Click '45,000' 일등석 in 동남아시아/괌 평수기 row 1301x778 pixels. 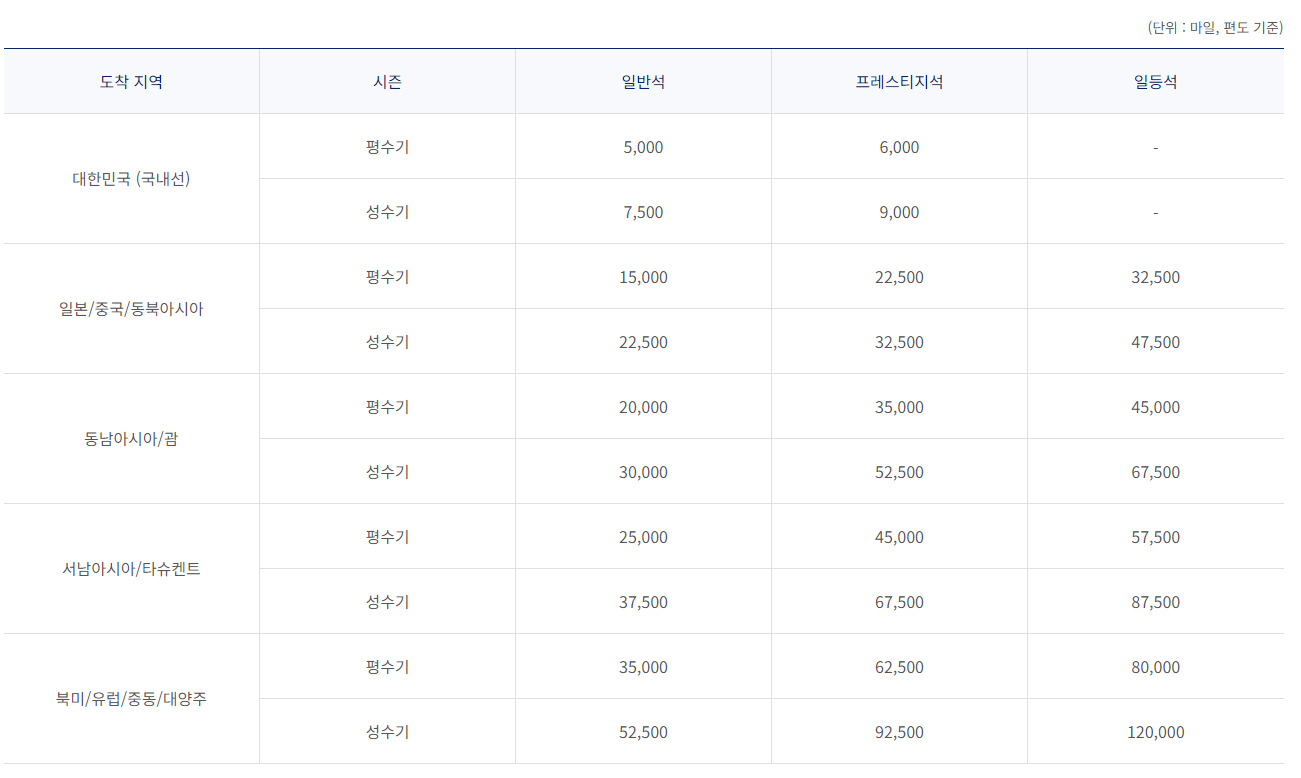tap(1155, 407)
